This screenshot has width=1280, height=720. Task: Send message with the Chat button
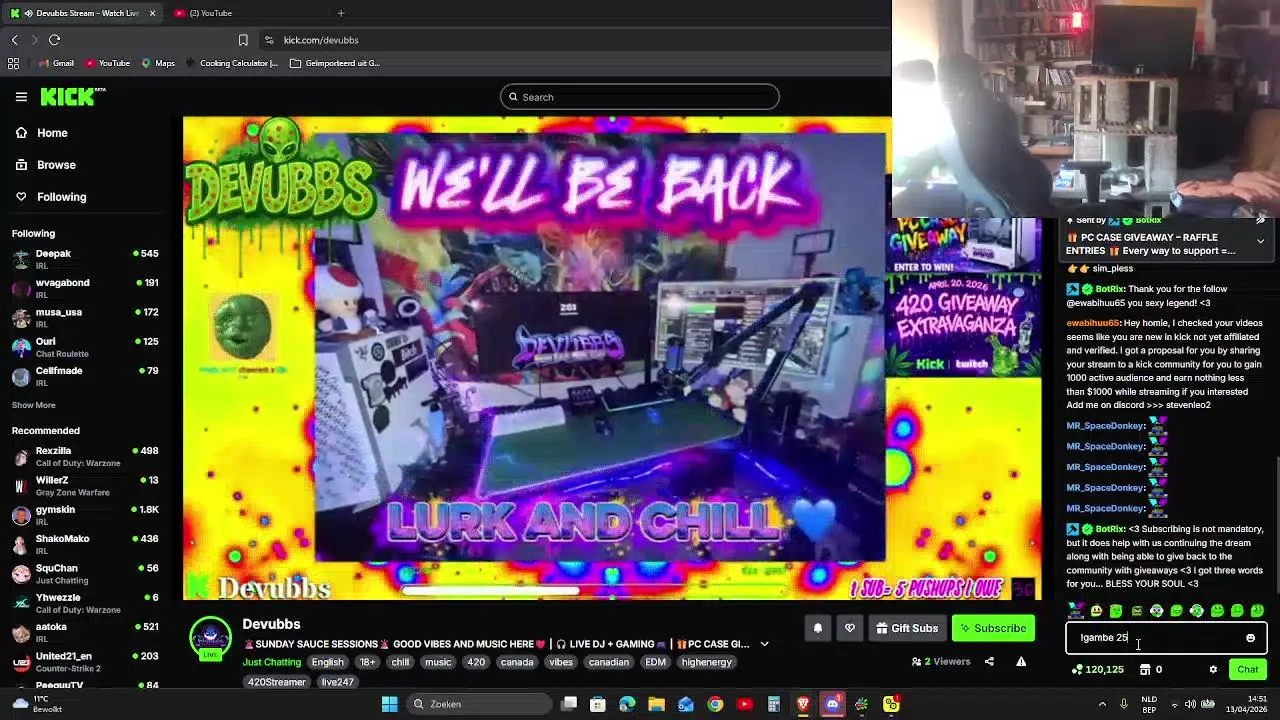(1248, 670)
